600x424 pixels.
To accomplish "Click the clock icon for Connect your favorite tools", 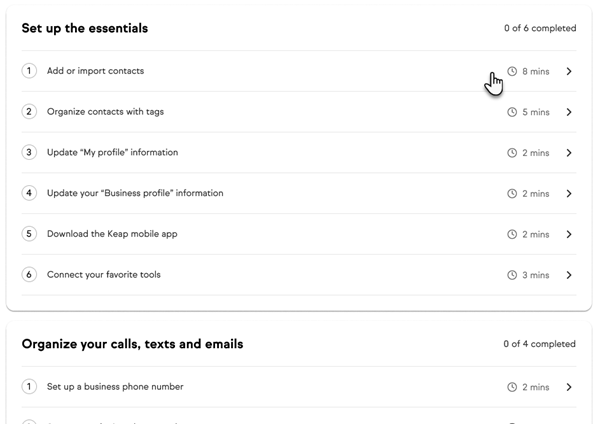I will point(512,275).
